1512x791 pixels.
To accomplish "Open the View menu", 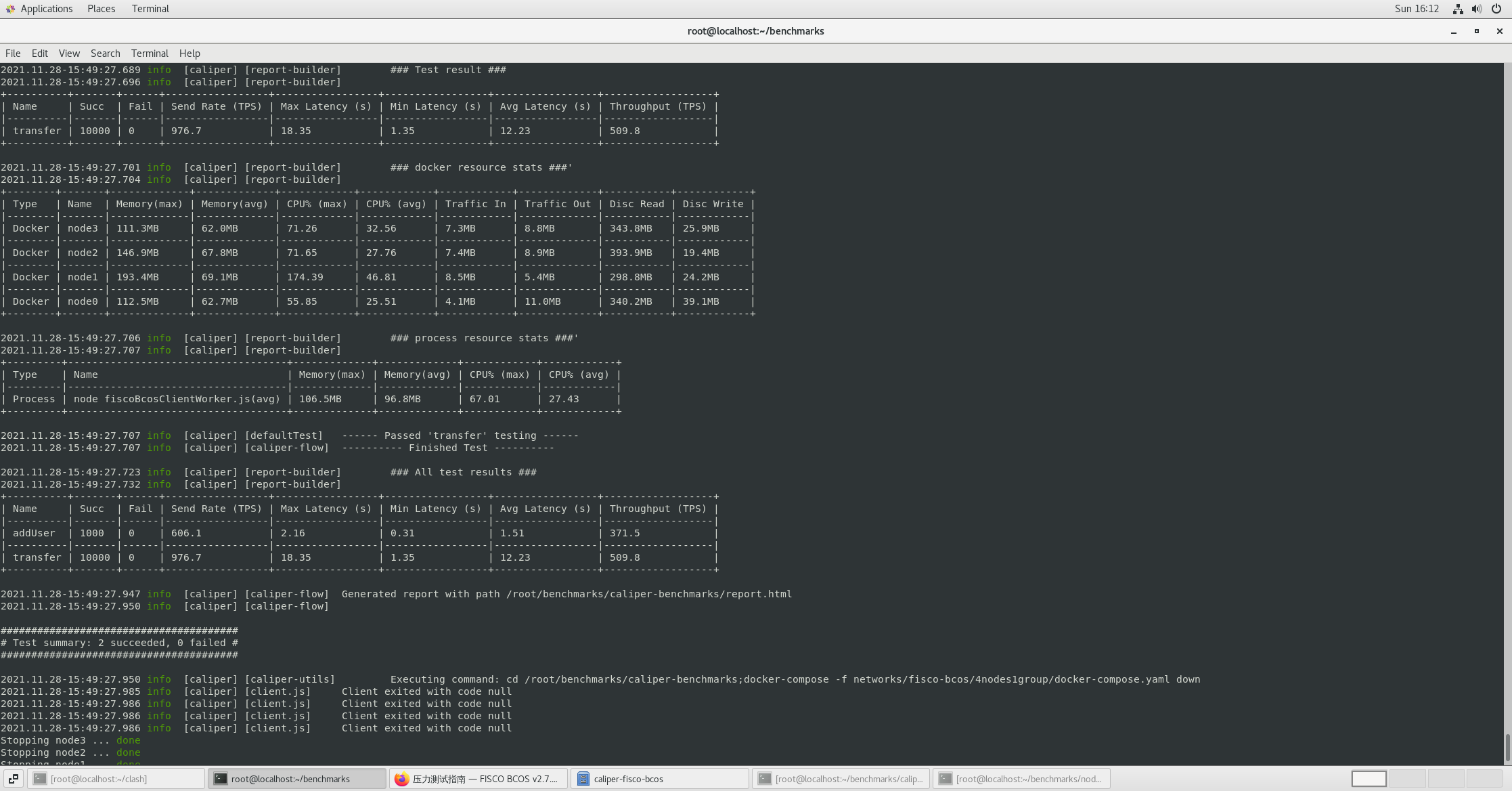I will (69, 54).
